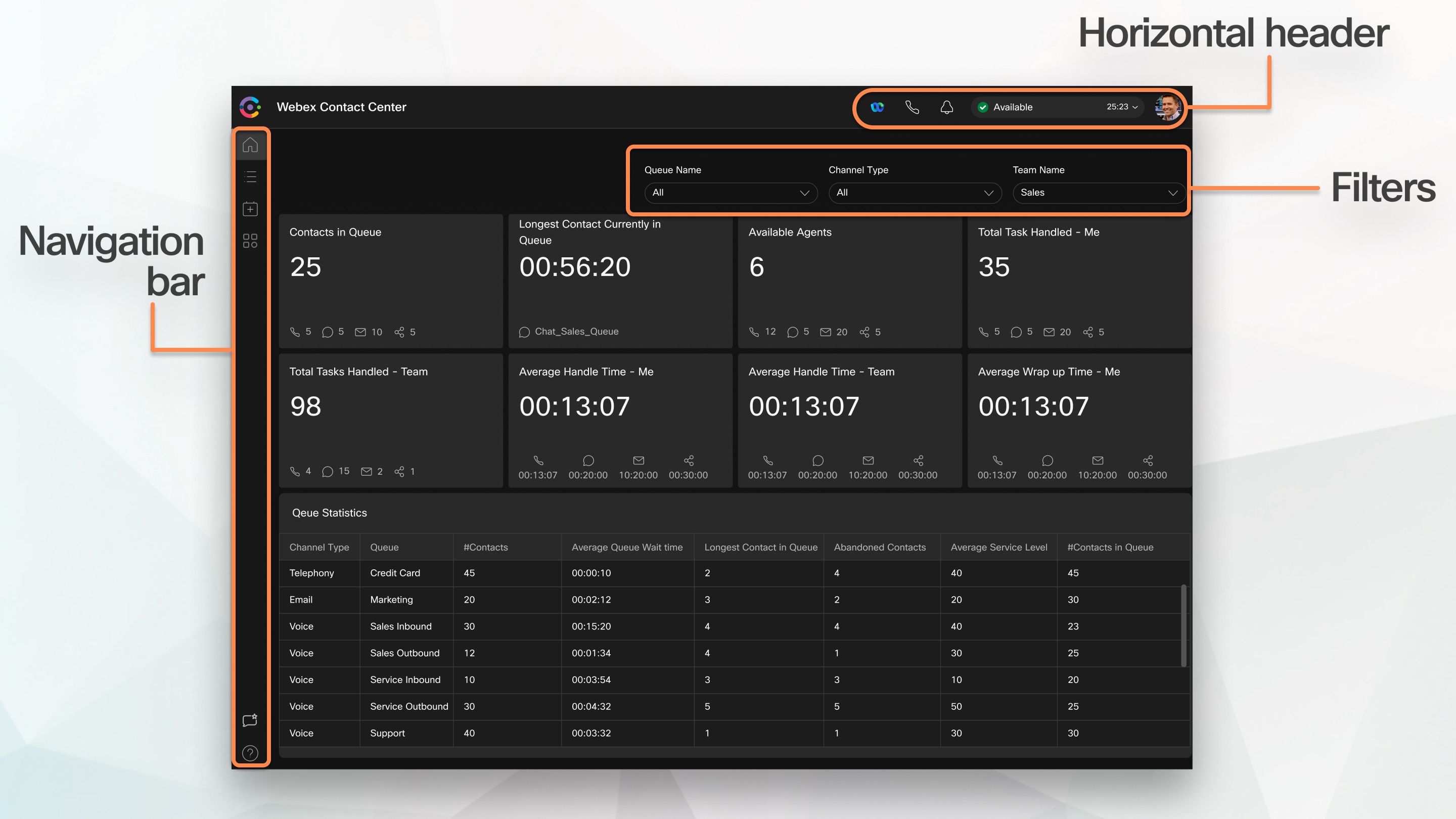Click the Credit Card queue row

click(x=395, y=573)
